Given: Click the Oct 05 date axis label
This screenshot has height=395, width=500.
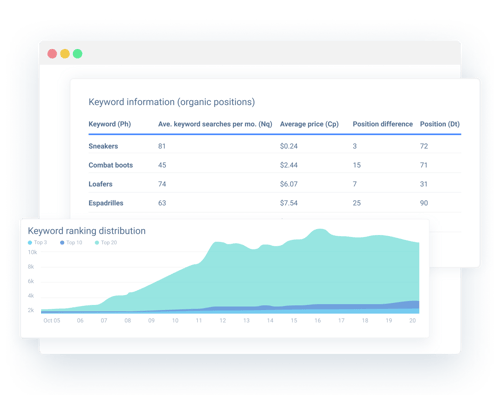Looking at the screenshot, I should [x=52, y=320].
